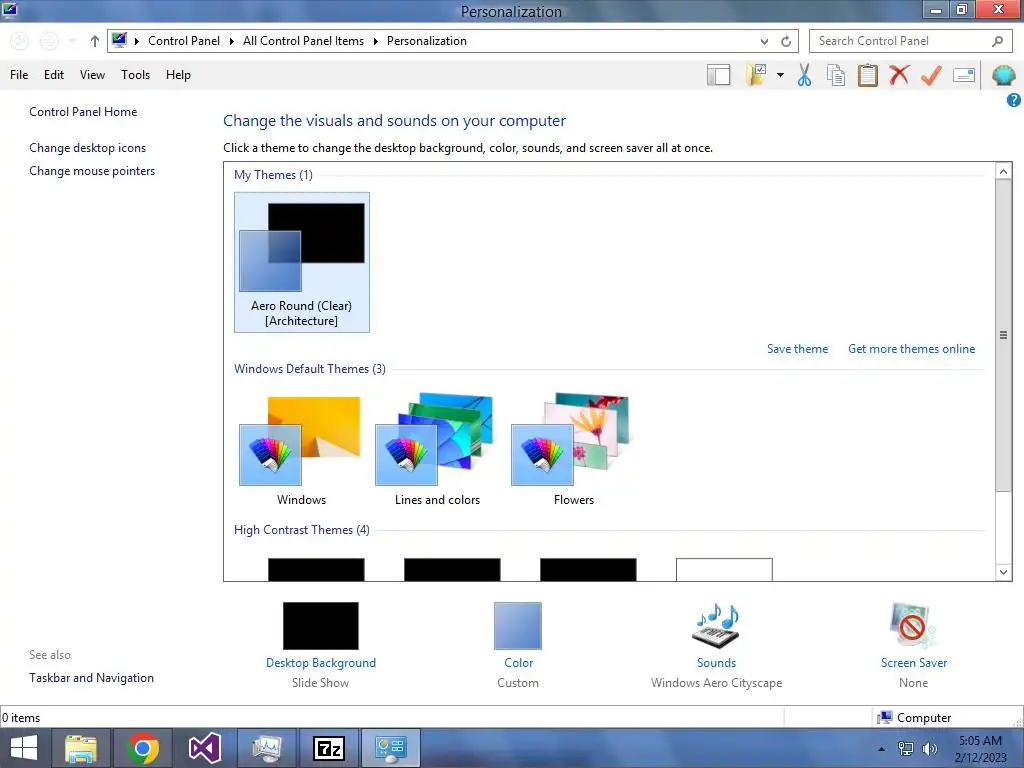Open the File menu
Viewport: 1024px width, 768px height.
pos(19,75)
